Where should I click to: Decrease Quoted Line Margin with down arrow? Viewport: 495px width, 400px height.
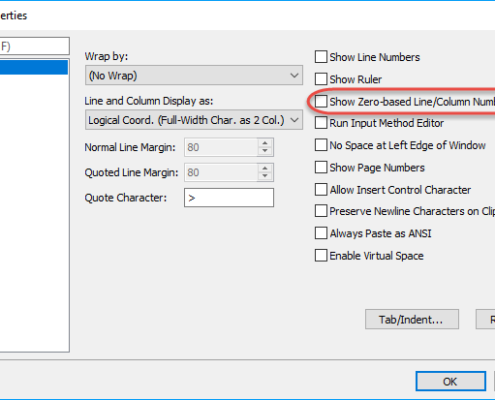(265, 176)
